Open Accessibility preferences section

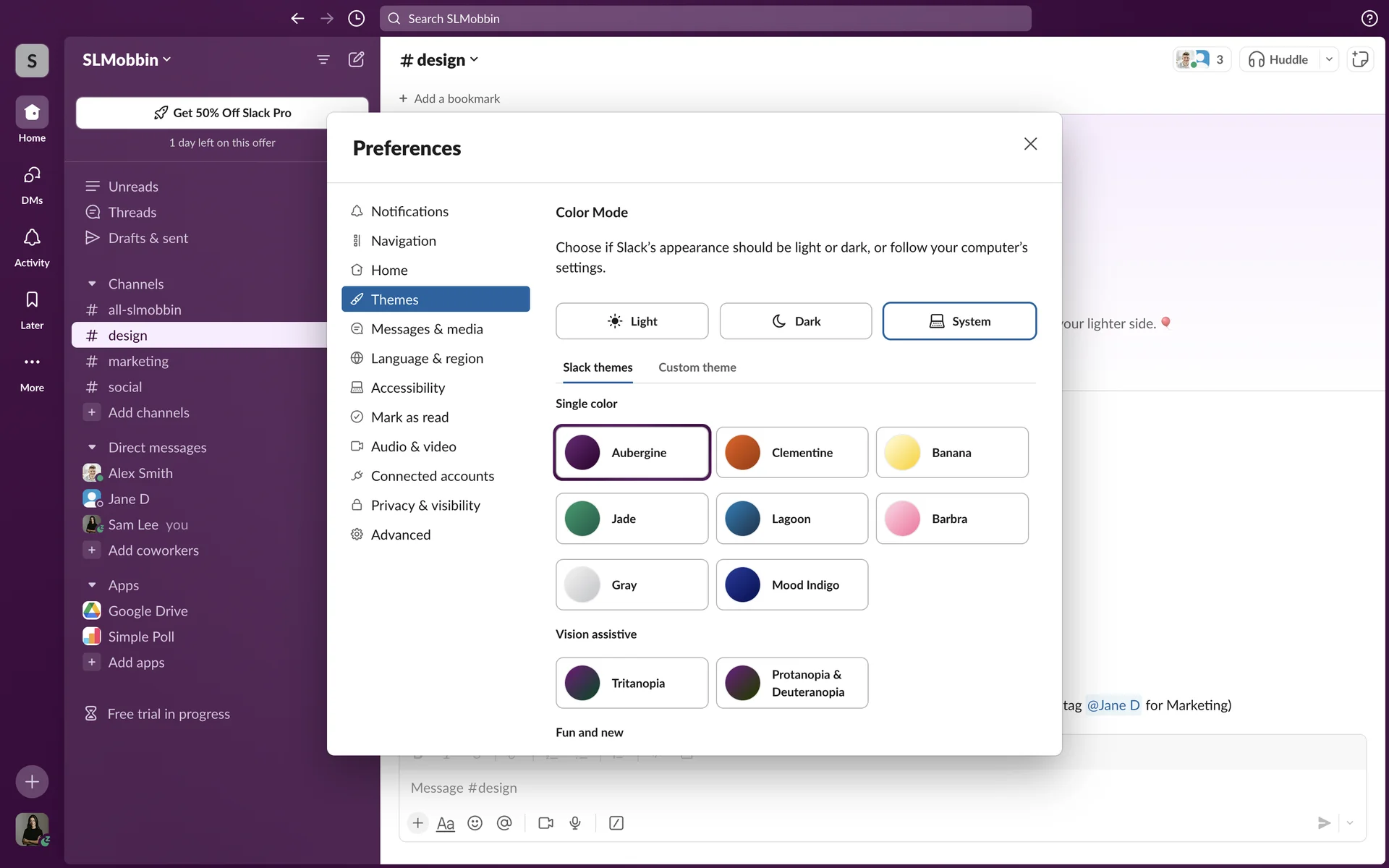[x=407, y=388]
